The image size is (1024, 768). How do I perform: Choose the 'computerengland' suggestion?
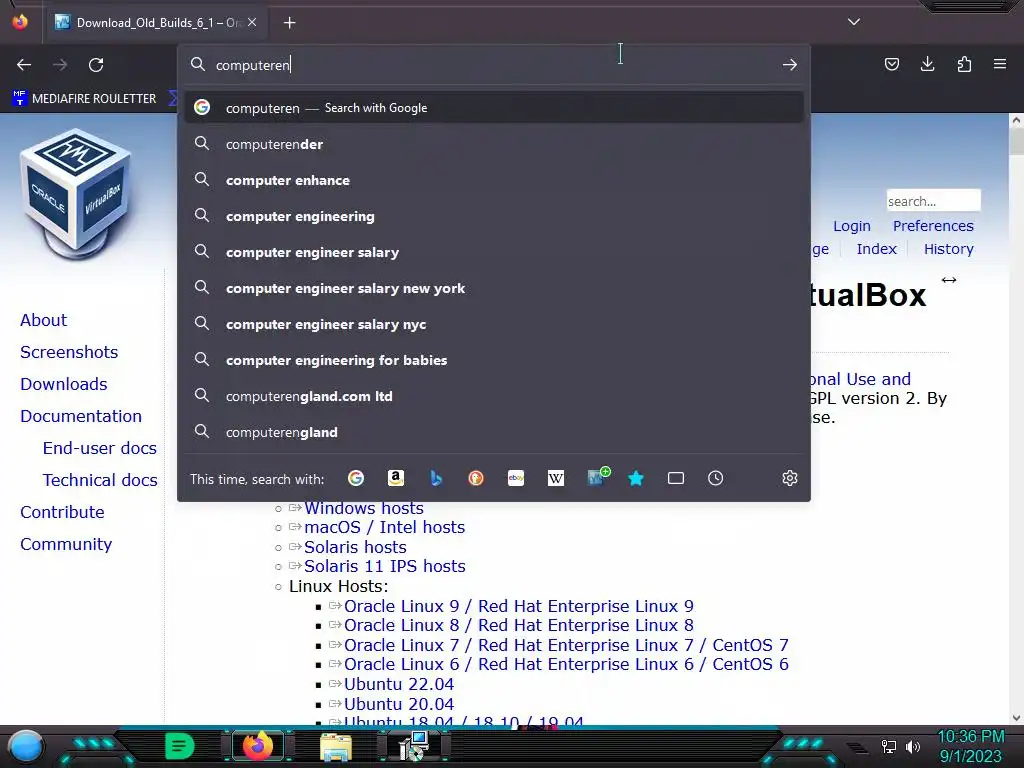(494, 432)
